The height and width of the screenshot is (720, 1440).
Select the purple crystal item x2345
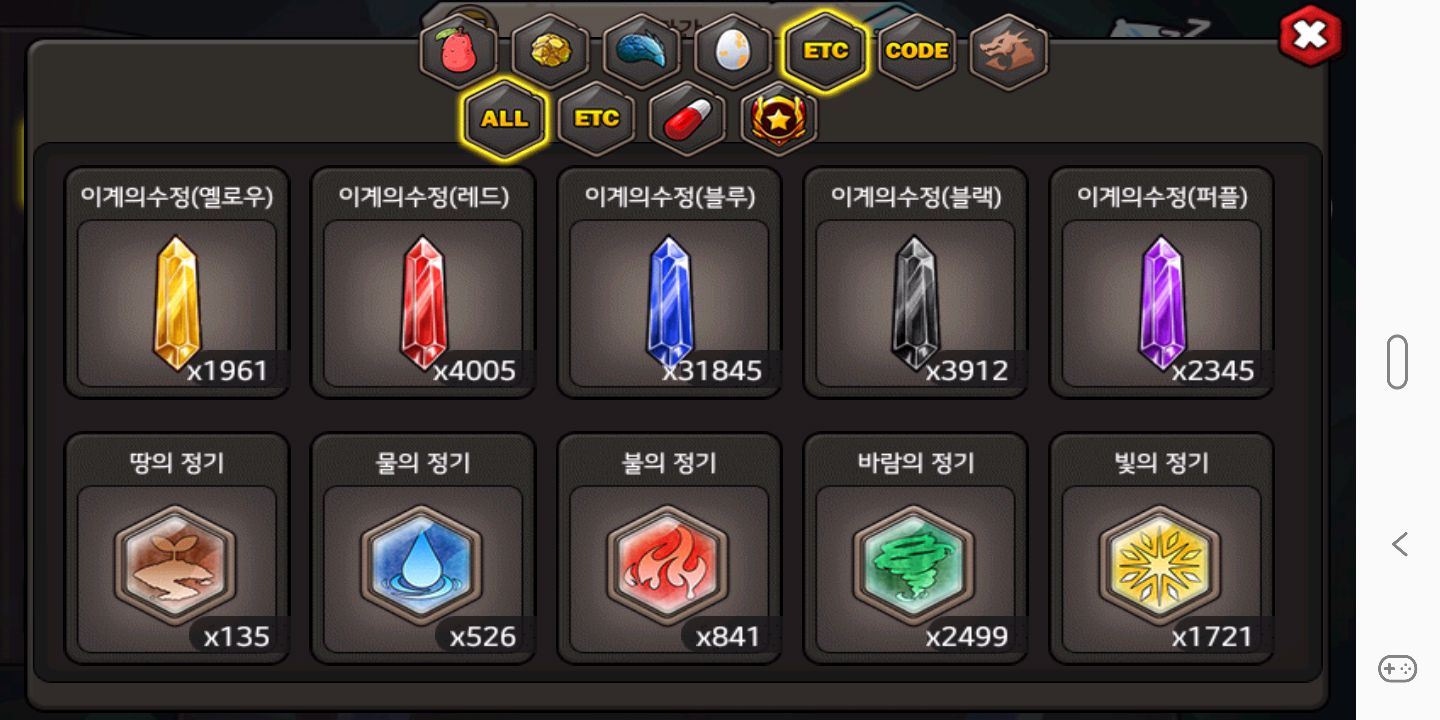coord(1161,283)
